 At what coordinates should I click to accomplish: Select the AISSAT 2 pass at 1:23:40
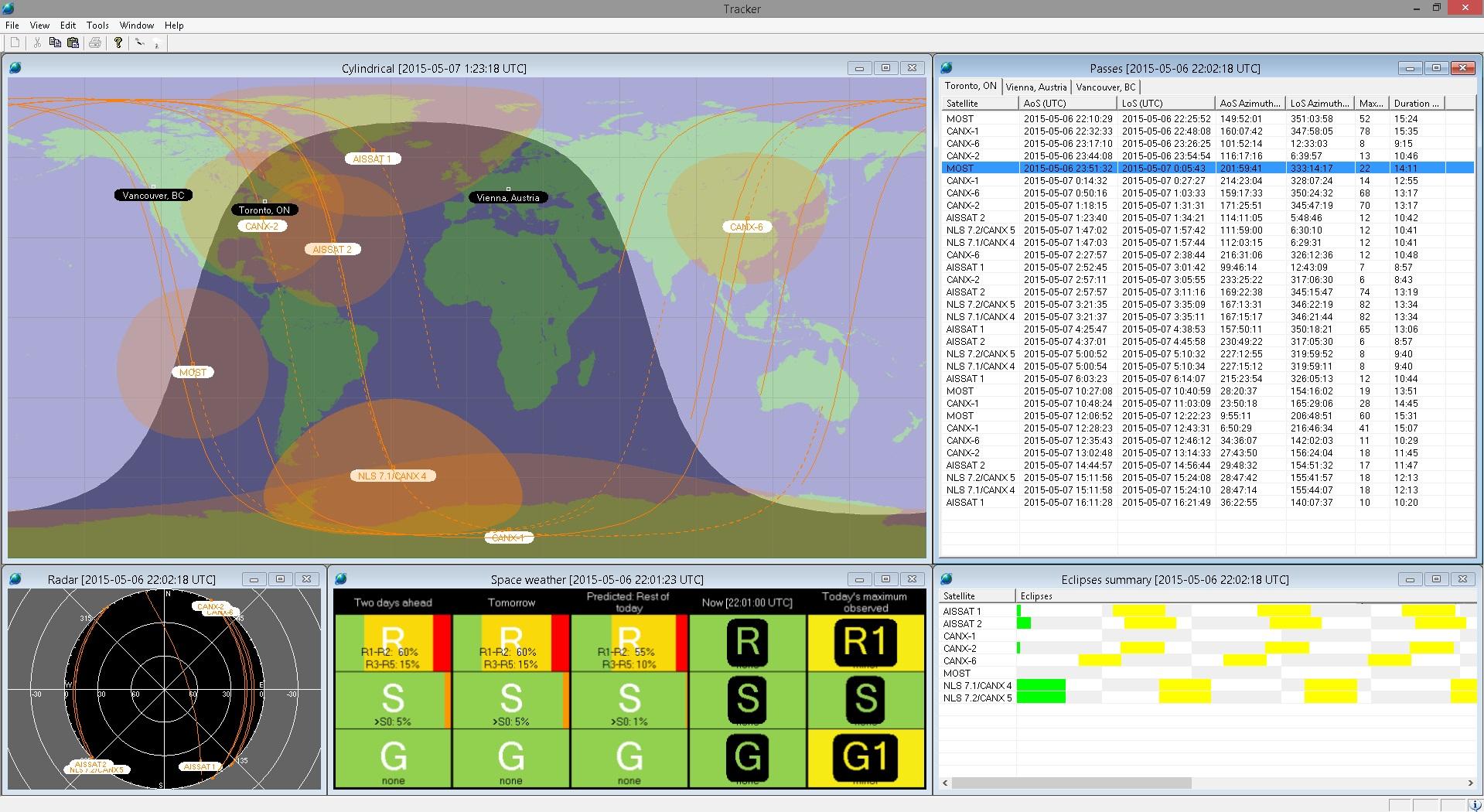(1207, 217)
